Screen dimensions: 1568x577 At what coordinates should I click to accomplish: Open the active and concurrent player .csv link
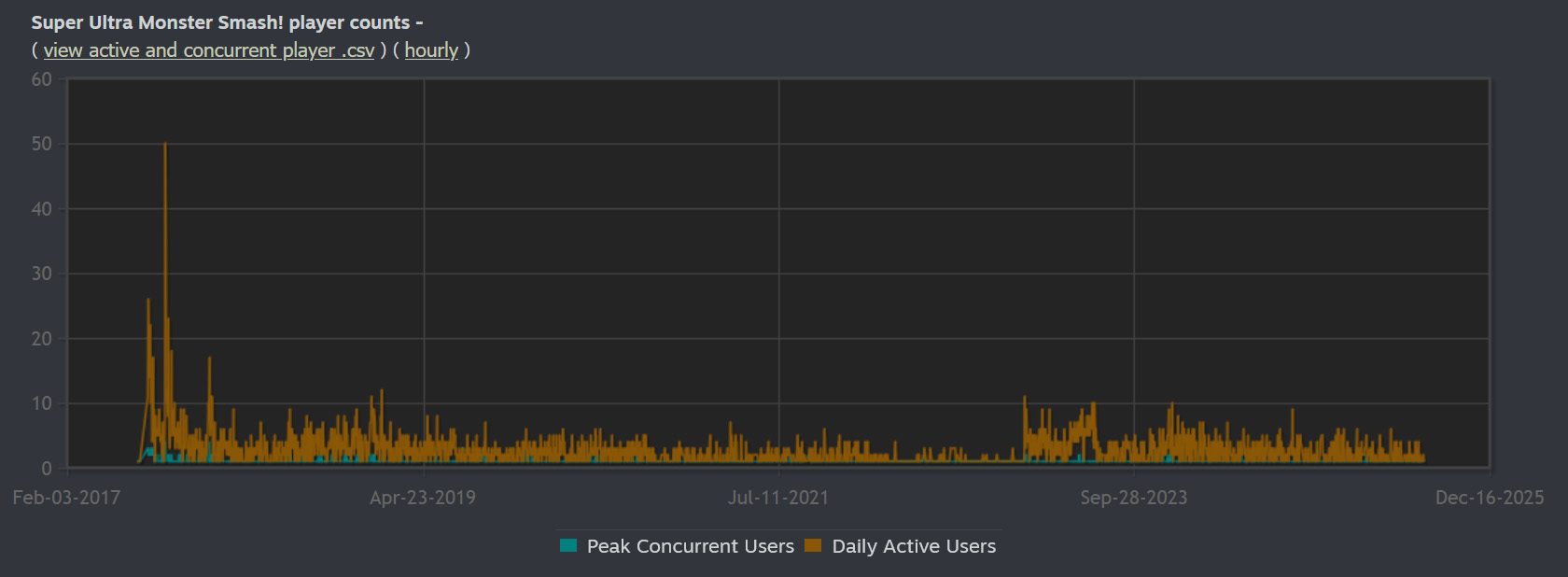pyautogui.click(x=209, y=50)
